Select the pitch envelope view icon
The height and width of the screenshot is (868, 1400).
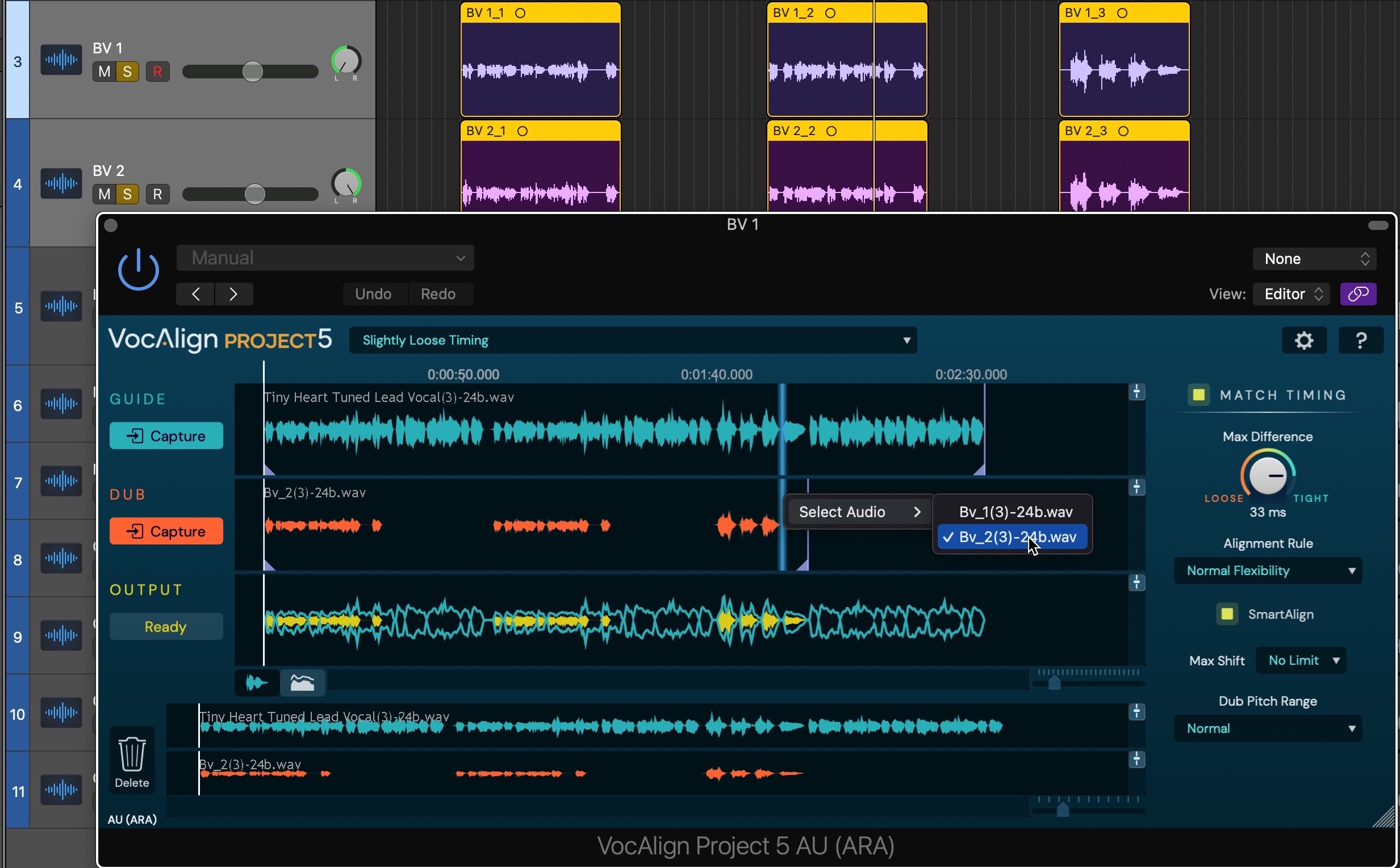tap(303, 682)
